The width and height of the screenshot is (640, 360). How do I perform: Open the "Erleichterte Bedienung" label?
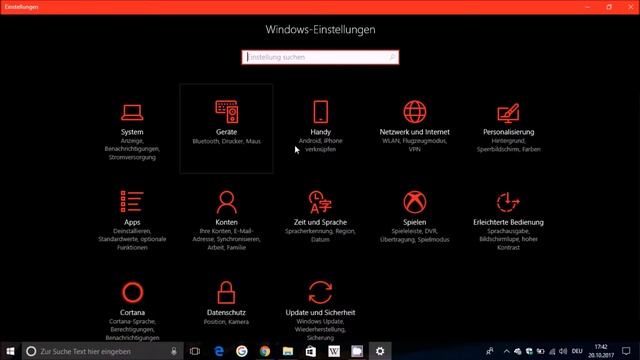(x=508, y=222)
